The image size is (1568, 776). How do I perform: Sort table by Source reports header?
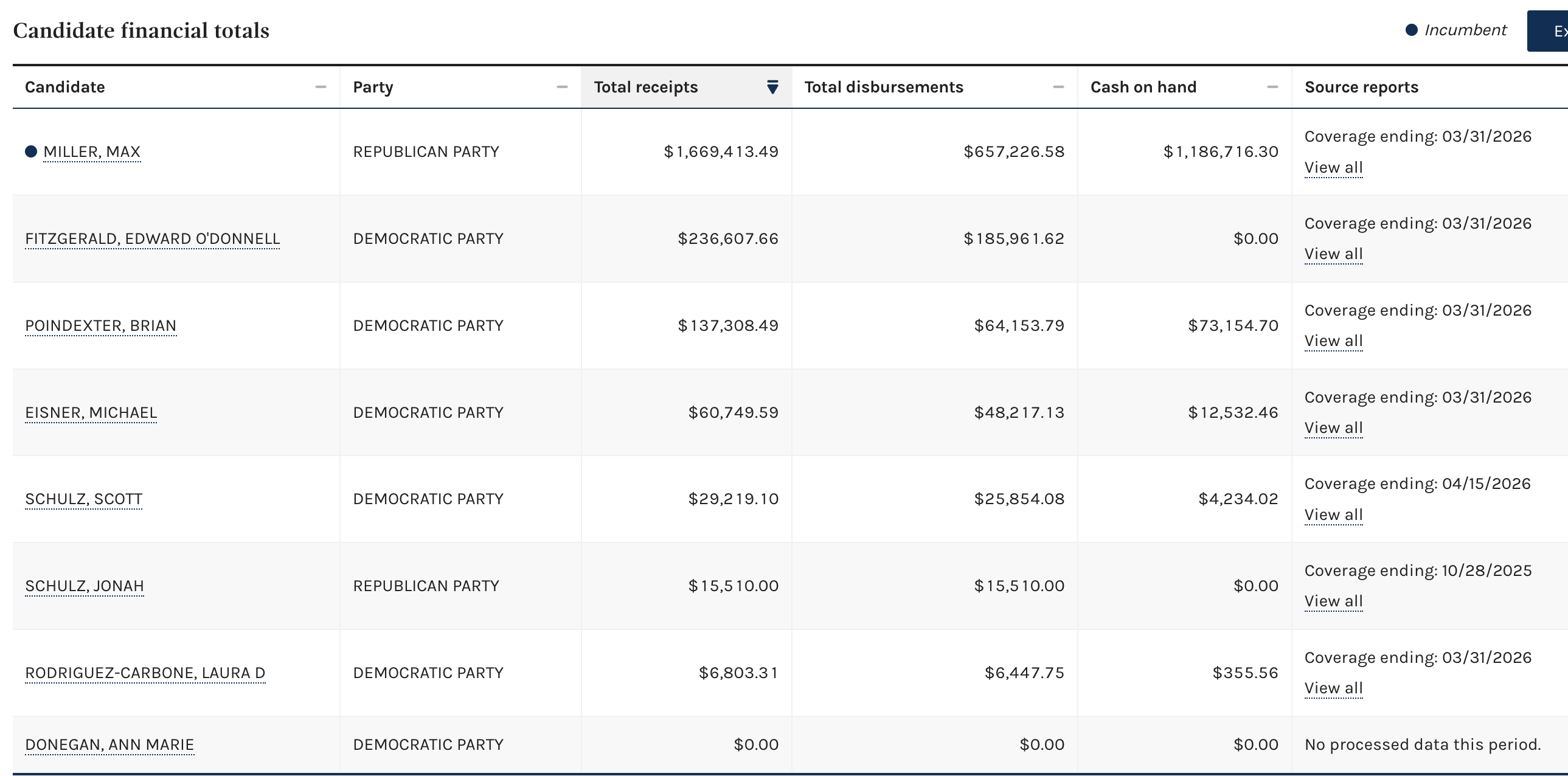[1361, 87]
